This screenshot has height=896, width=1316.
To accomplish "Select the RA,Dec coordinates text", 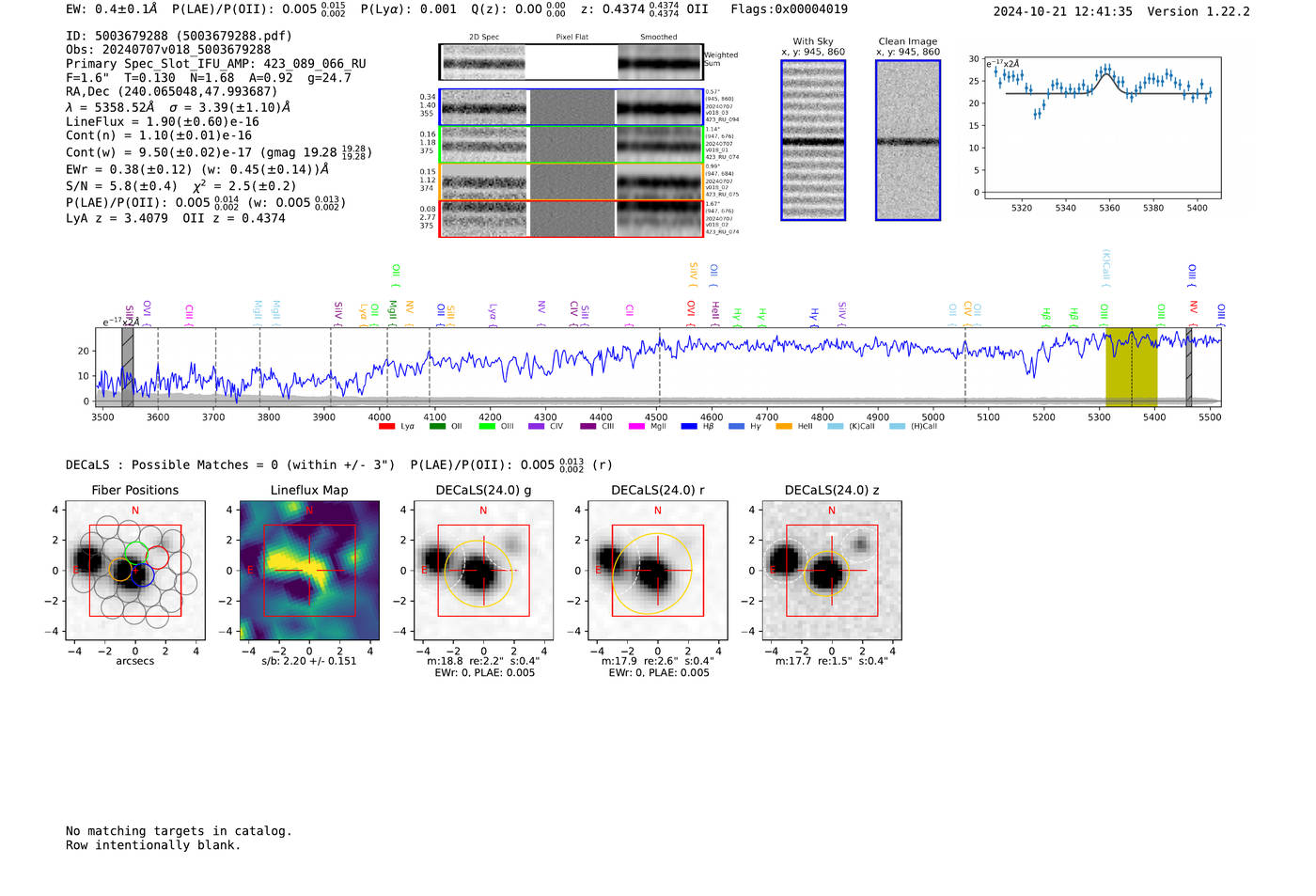I will tap(172, 91).
